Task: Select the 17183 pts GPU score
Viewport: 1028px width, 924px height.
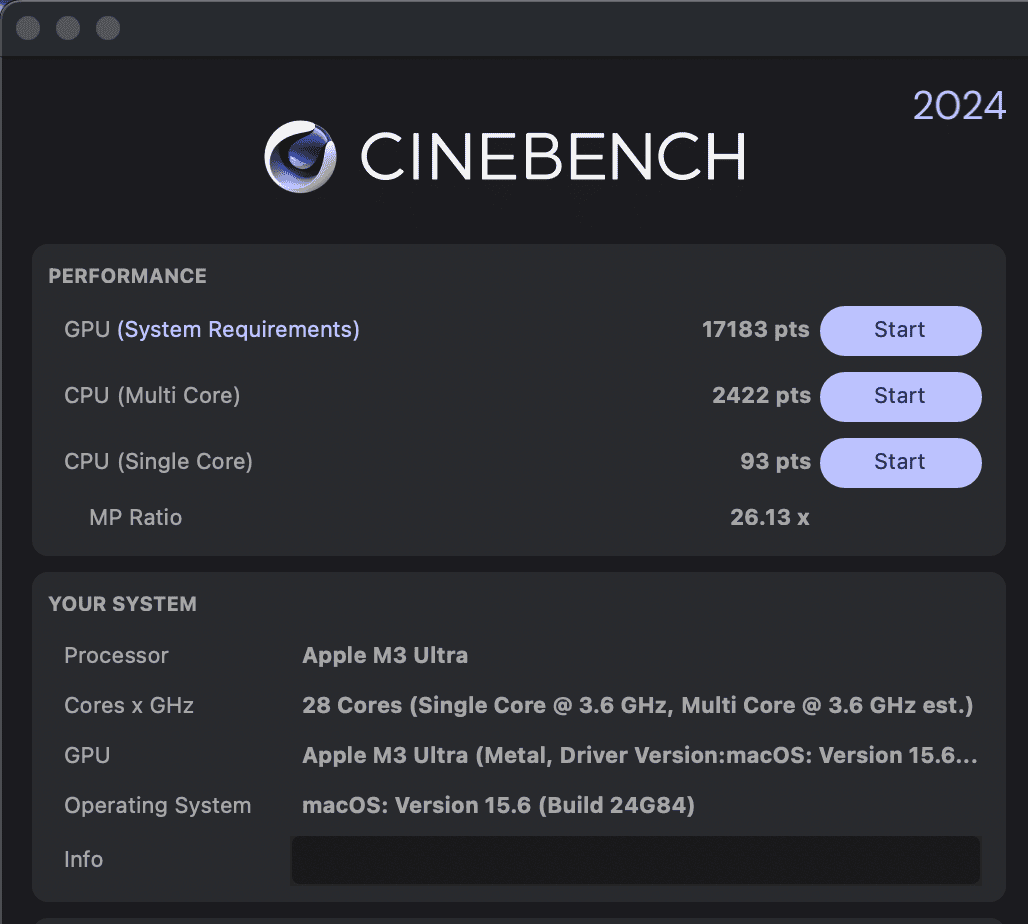Action: tap(755, 329)
